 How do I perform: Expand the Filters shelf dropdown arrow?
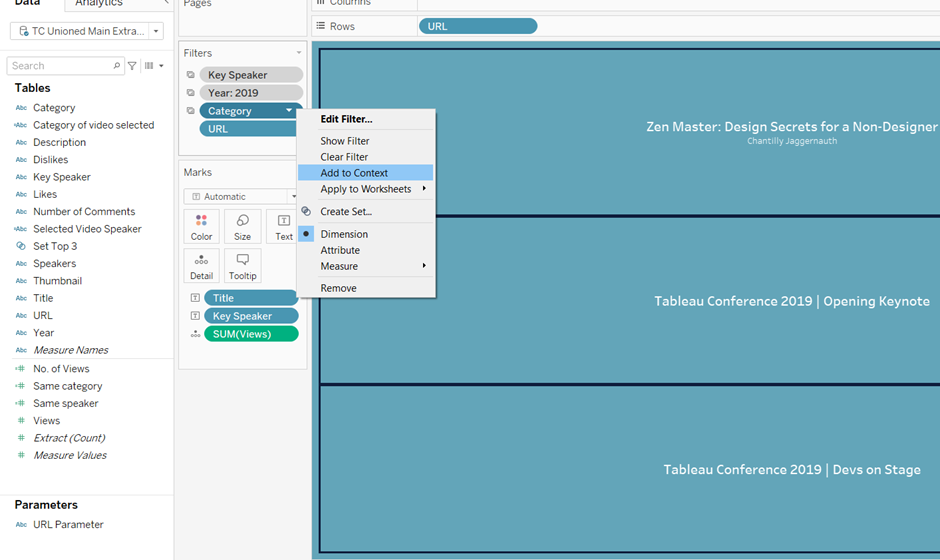coord(299,53)
